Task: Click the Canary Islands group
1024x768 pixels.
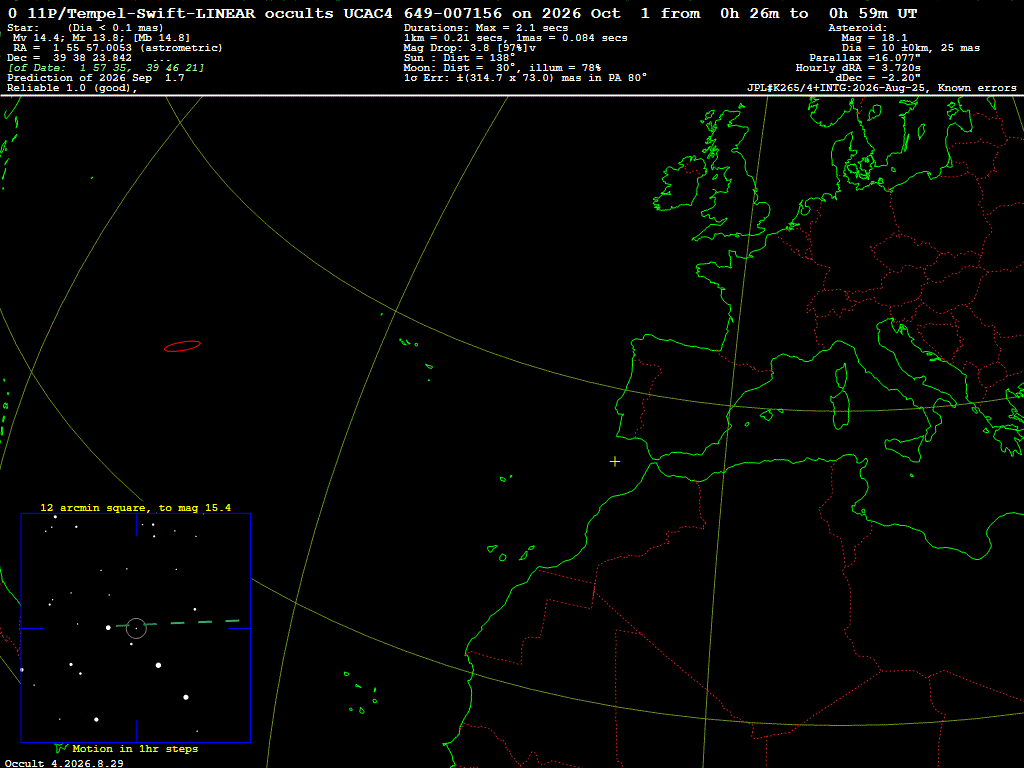Action: 511,552
